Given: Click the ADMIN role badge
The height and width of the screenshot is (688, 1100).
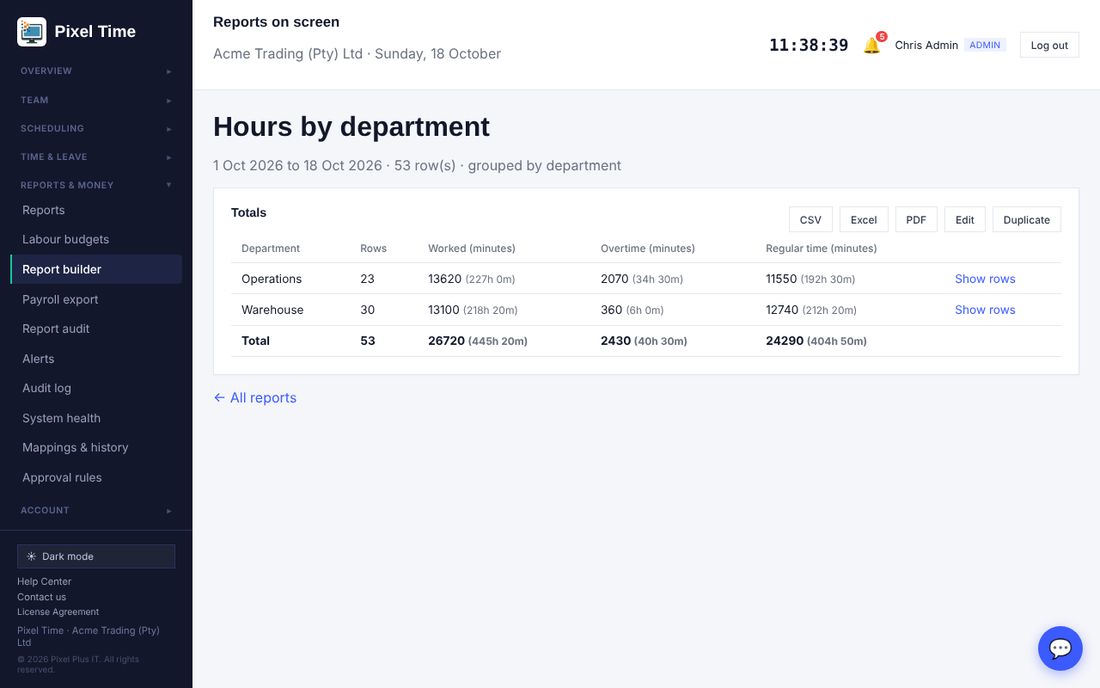Looking at the screenshot, I should point(985,45).
